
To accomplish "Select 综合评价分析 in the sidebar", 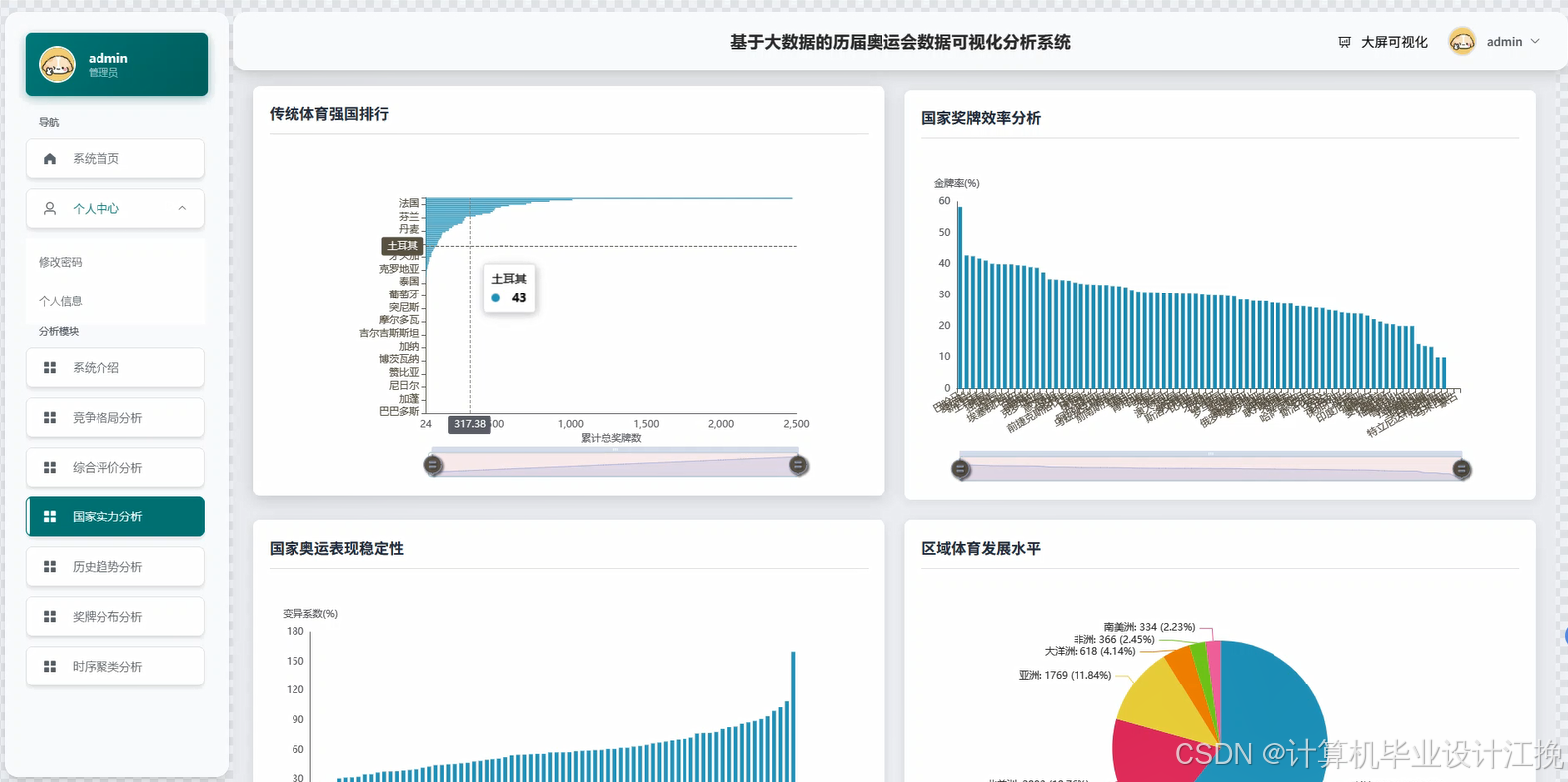I will pos(115,468).
